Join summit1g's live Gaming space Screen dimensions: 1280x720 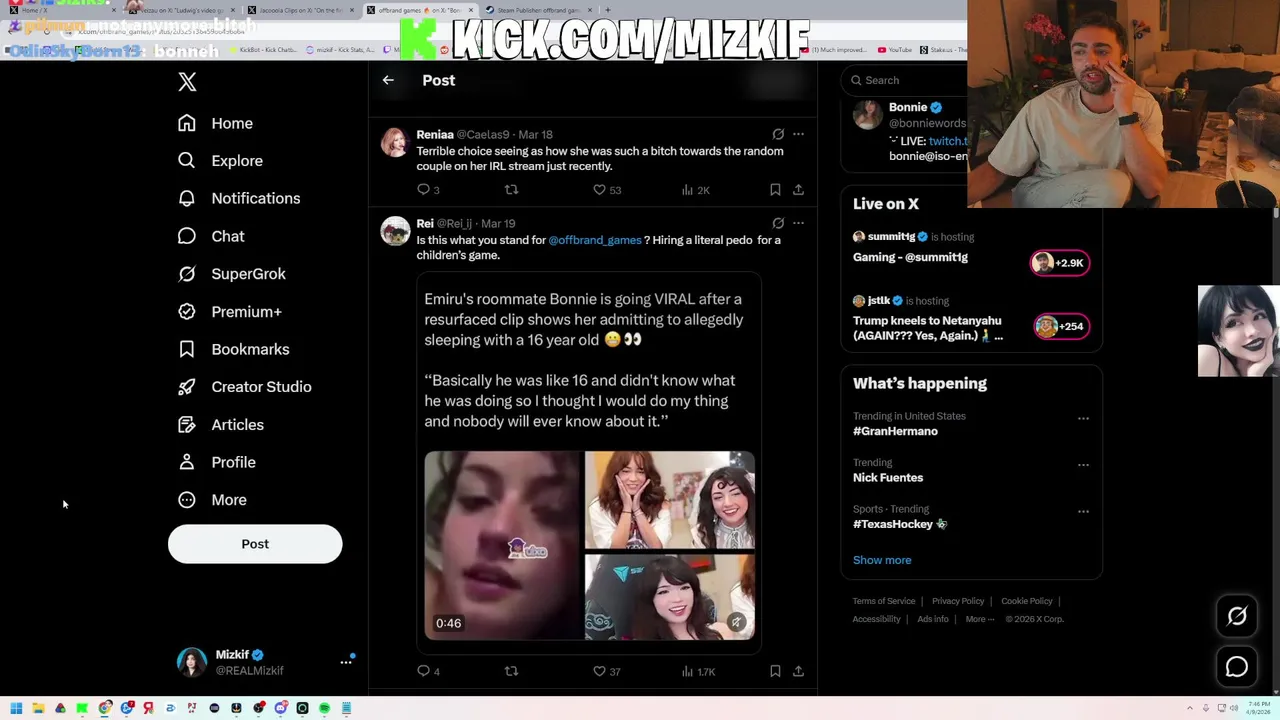pos(910,257)
